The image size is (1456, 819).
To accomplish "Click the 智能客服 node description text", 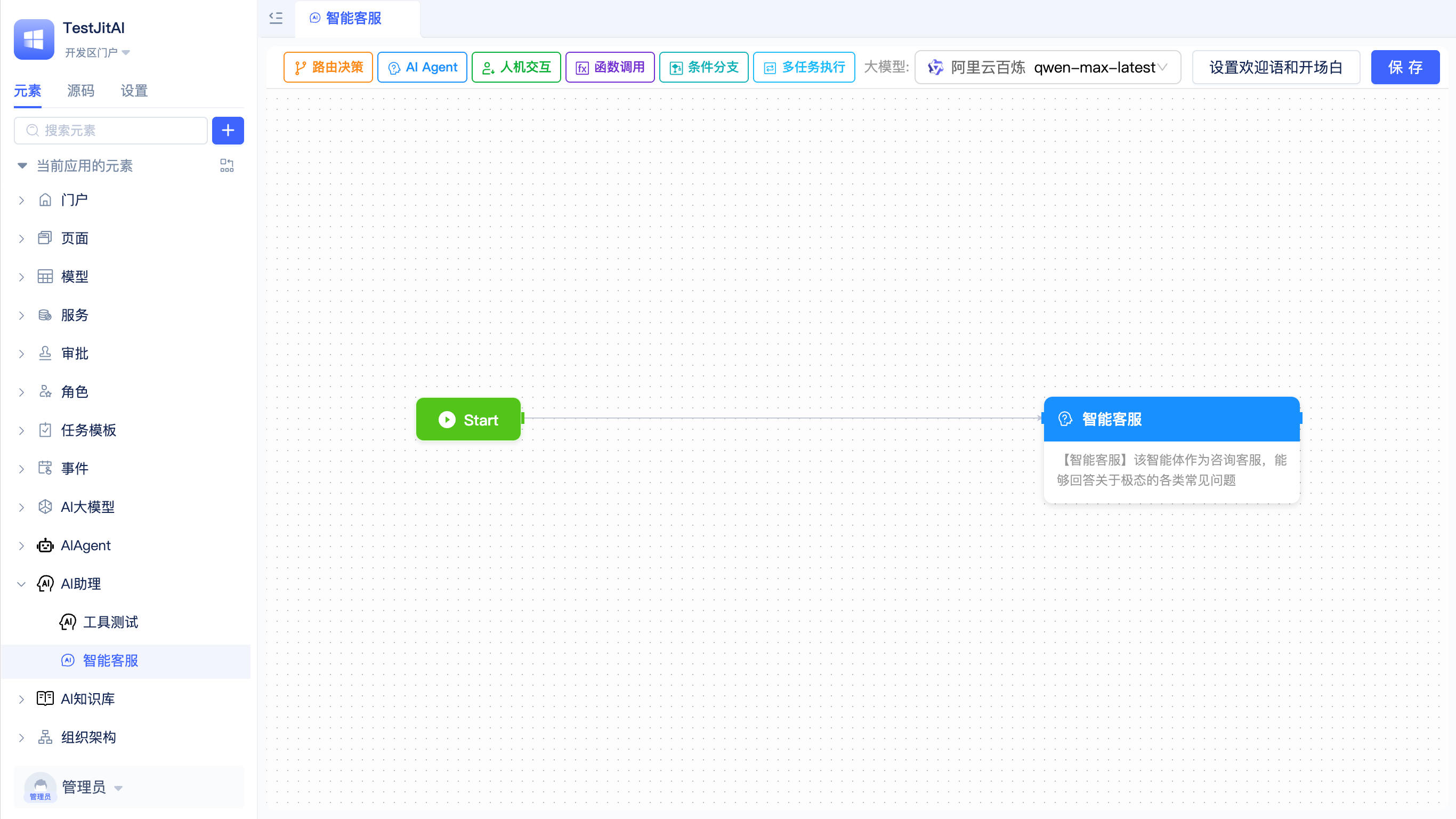I will 1171,470.
